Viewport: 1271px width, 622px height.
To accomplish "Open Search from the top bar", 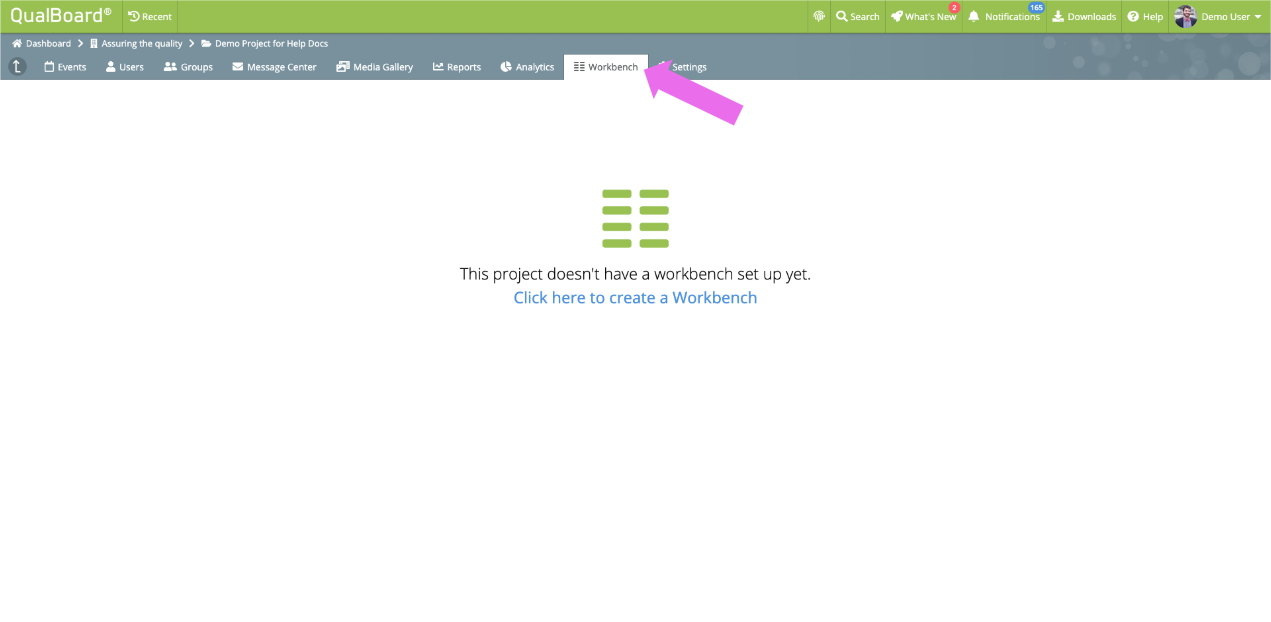I will click(858, 16).
